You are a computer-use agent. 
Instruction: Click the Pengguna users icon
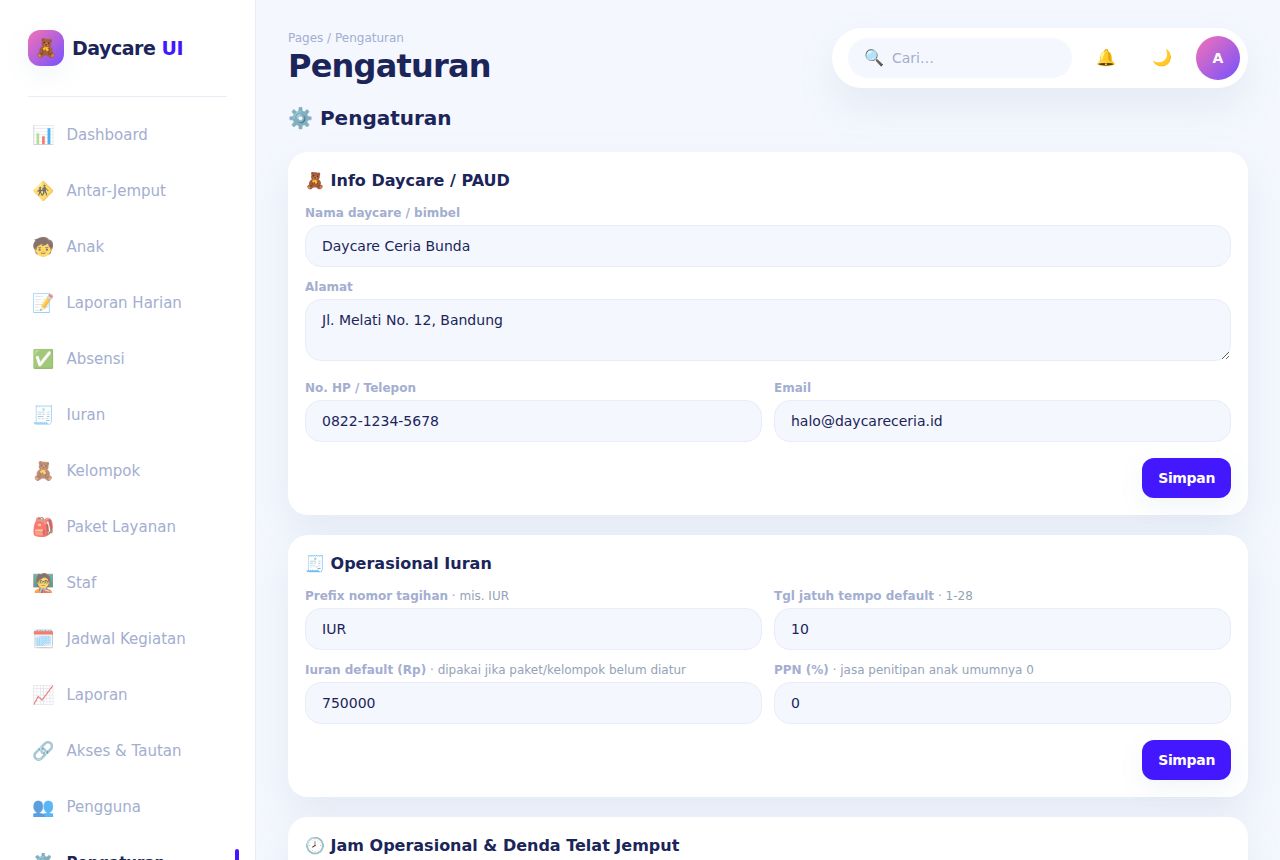pyautogui.click(x=43, y=807)
